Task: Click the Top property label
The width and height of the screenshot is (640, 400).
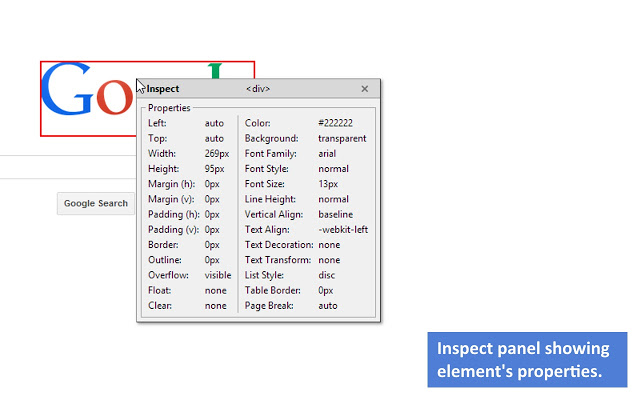Action: click(x=158, y=139)
